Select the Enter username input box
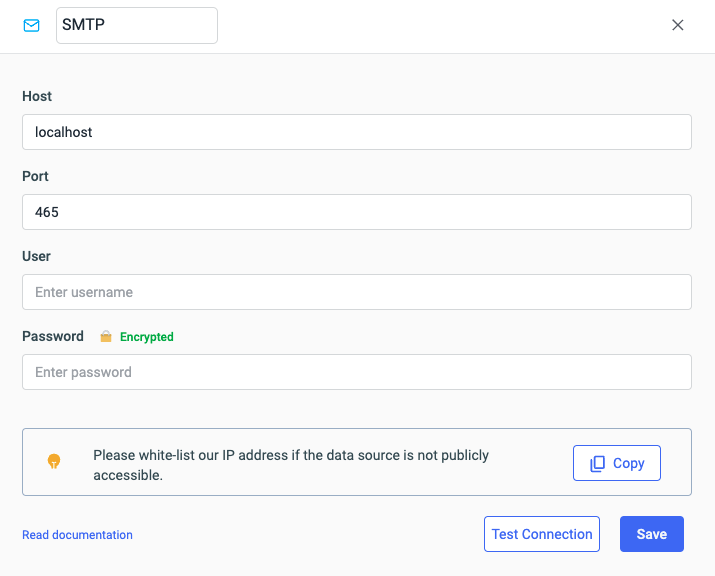715x576 pixels. [x=357, y=292]
